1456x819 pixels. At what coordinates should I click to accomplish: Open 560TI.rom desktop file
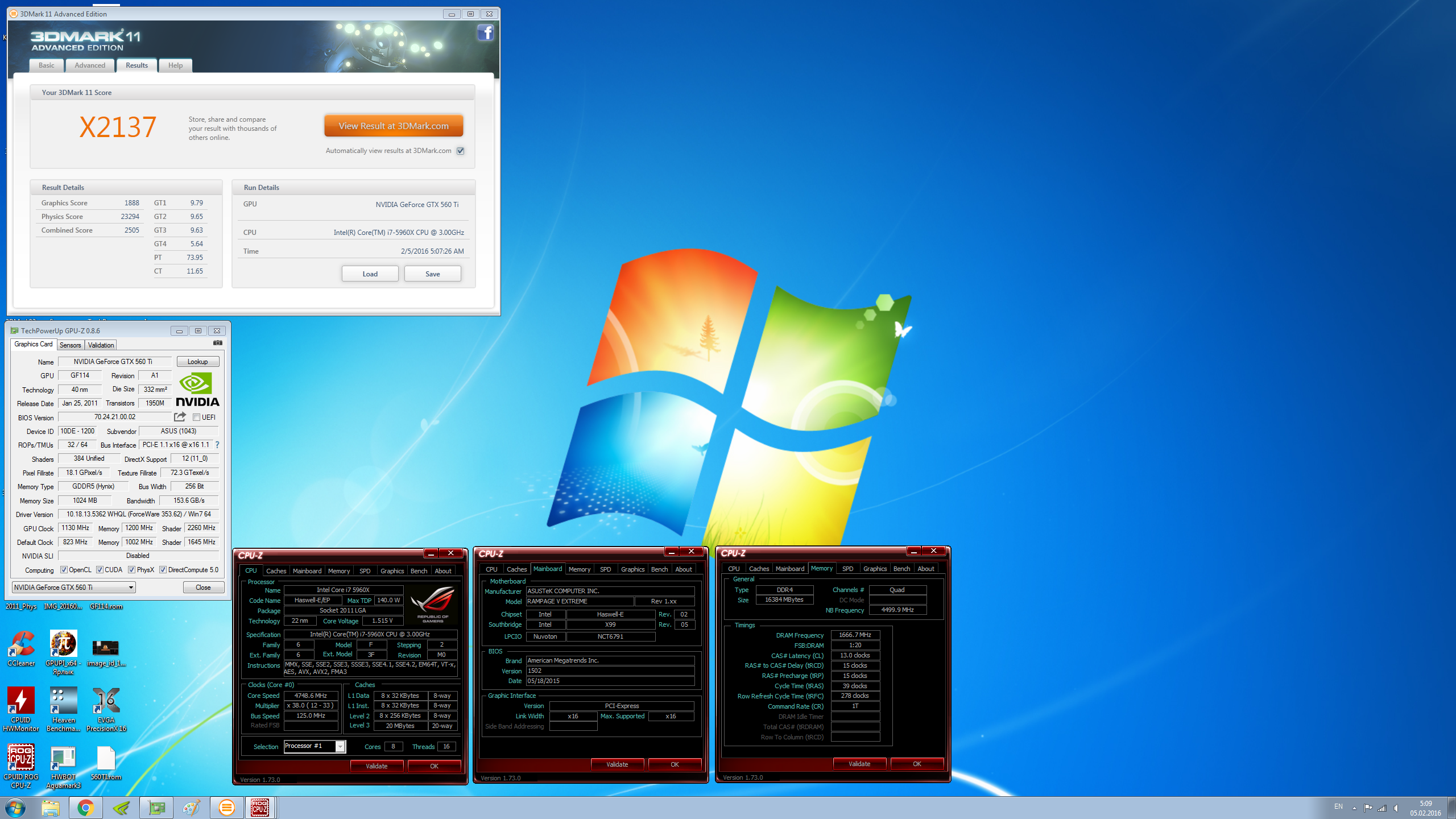pyautogui.click(x=106, y=763)
